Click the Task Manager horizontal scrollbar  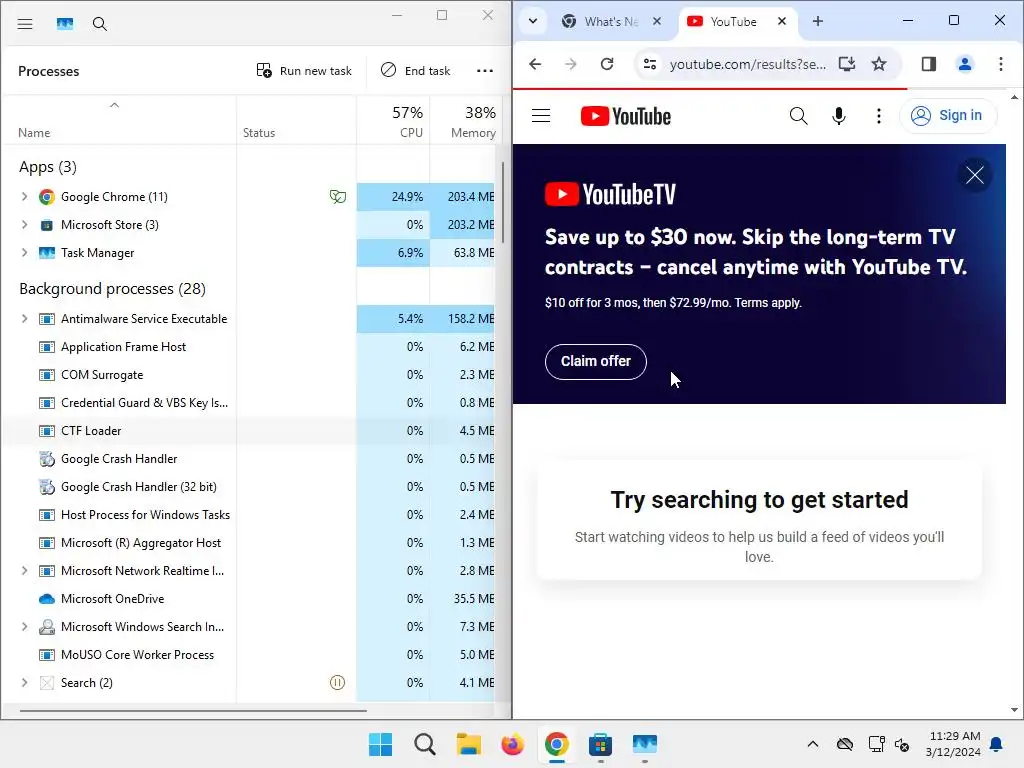coord(193,711)
